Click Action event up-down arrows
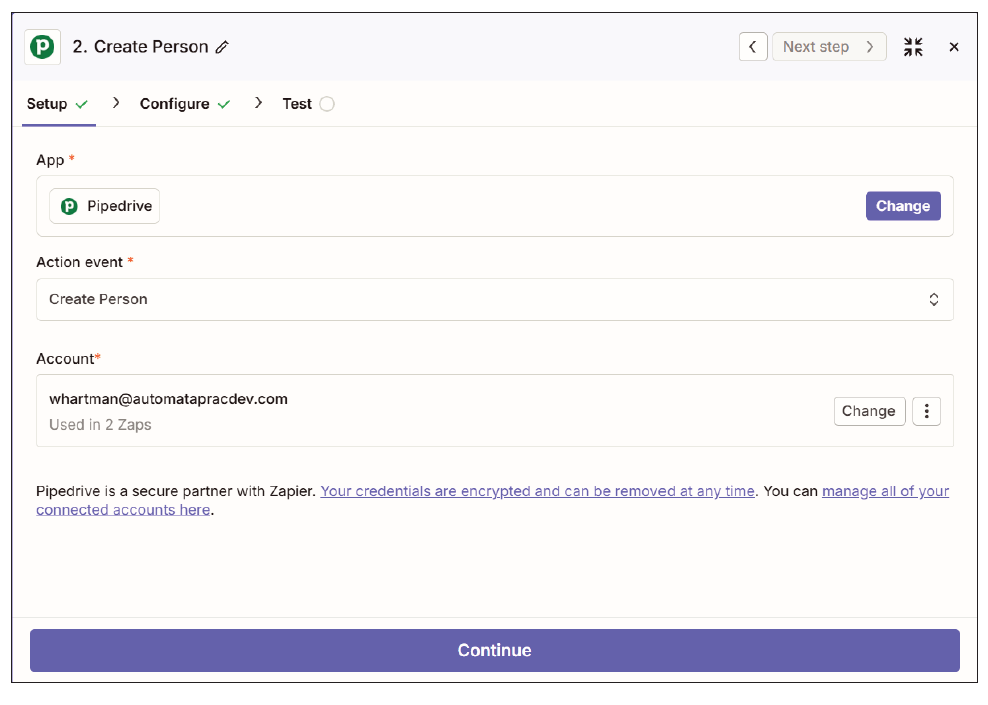 pyautogui.click(x=934, y=299)
